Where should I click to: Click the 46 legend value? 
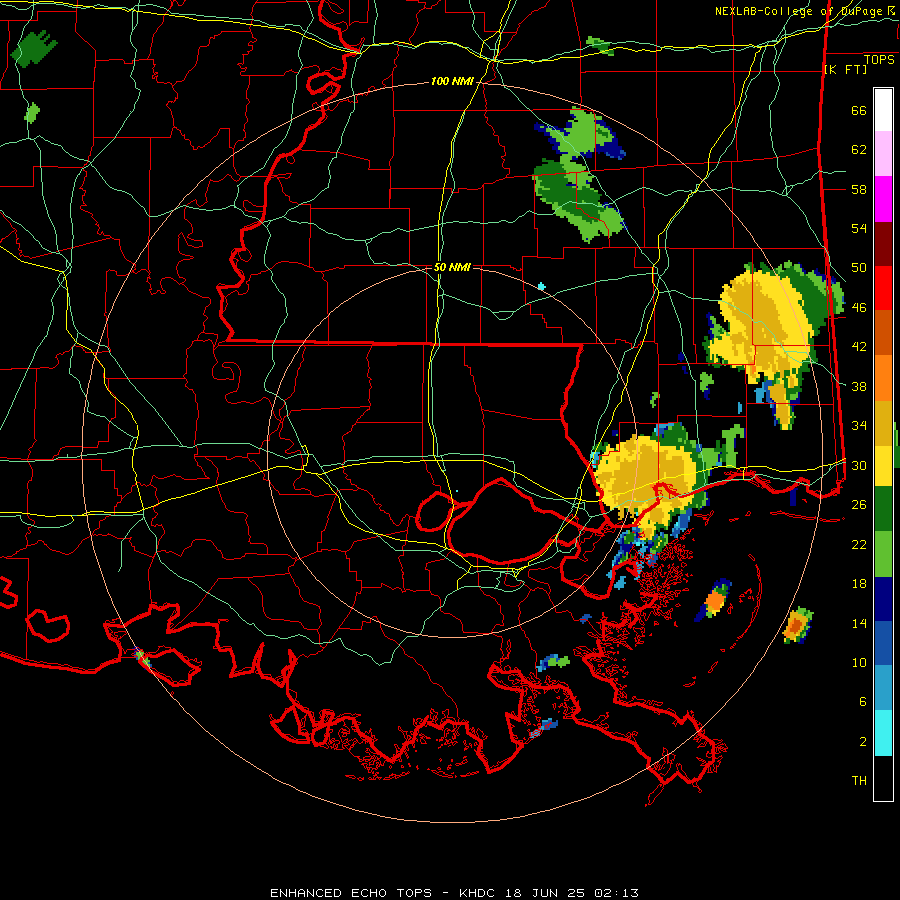(x=859, y=308)
